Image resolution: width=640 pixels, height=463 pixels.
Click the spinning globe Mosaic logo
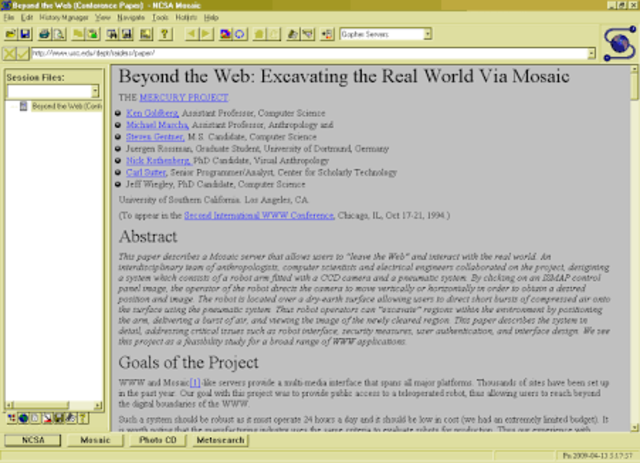[619, 43]
